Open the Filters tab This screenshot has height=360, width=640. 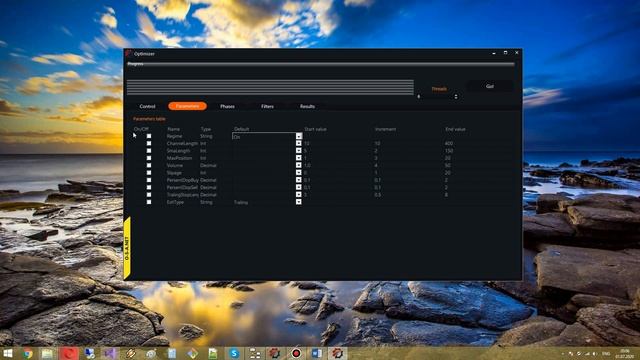pyautogui.click(x=267, y=106)
